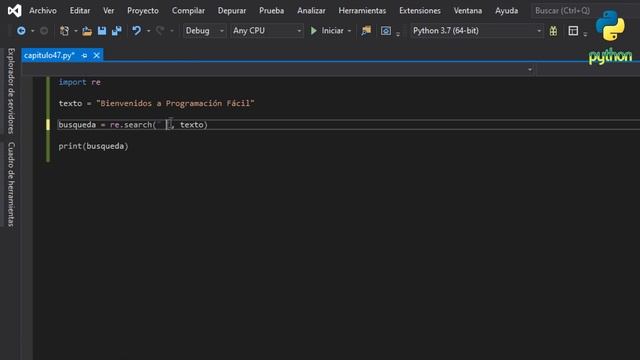The height and width of the screenshot is (360, 640).
Task: Open the toolbar overflow options after camera icon
Action: click(398, 35)
